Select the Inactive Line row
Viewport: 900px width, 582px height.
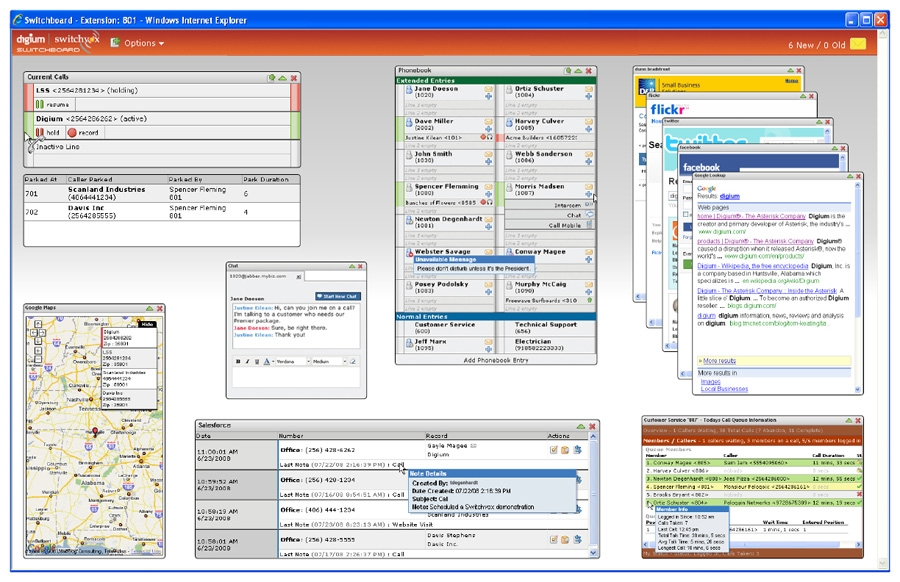162,147
